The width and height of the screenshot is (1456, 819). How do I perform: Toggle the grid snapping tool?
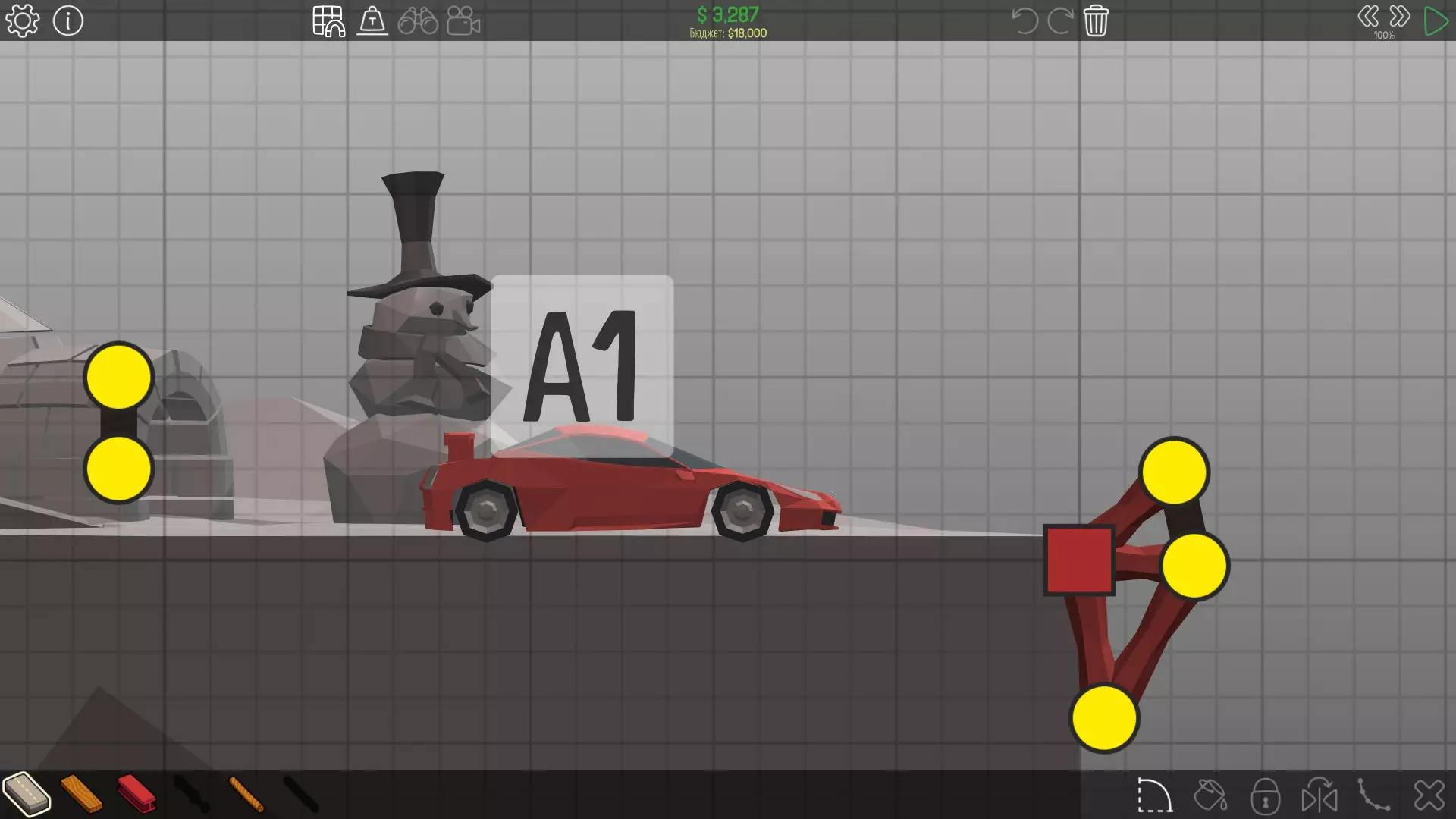pos(328,21)
